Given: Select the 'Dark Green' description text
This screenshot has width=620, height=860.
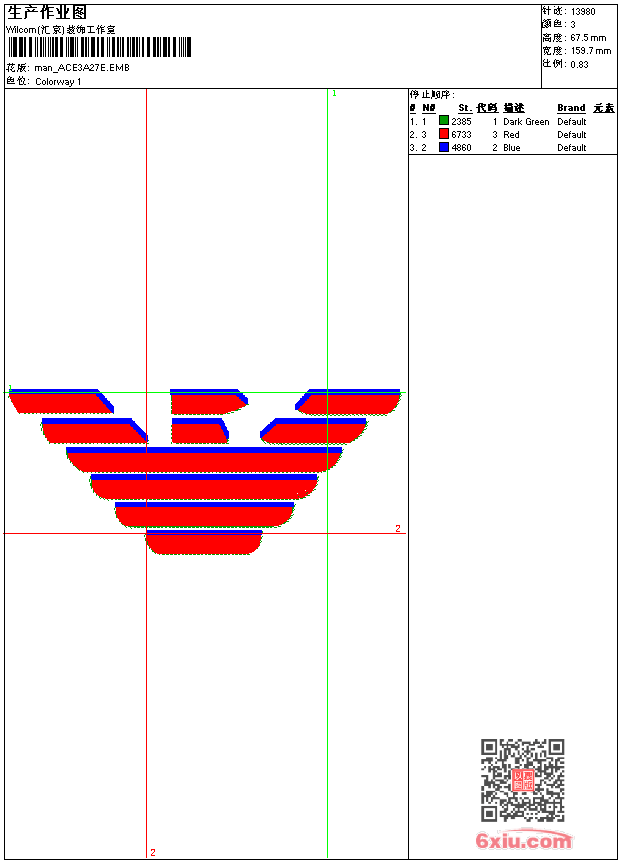Looking at the screenshot, I should tap(526, 122).
